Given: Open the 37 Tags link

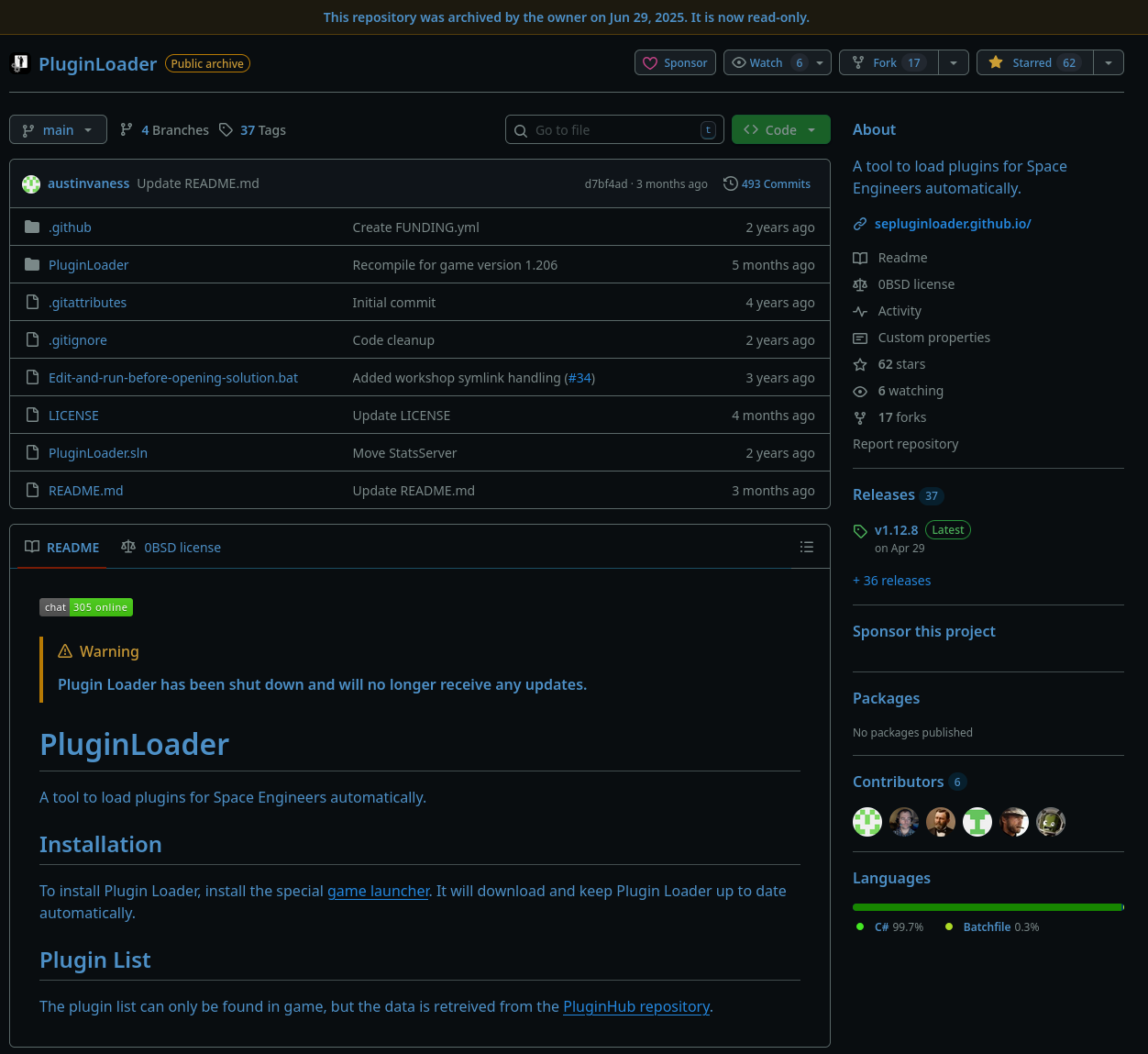Looking at the screenshot, I should click(x=252, y=130).
